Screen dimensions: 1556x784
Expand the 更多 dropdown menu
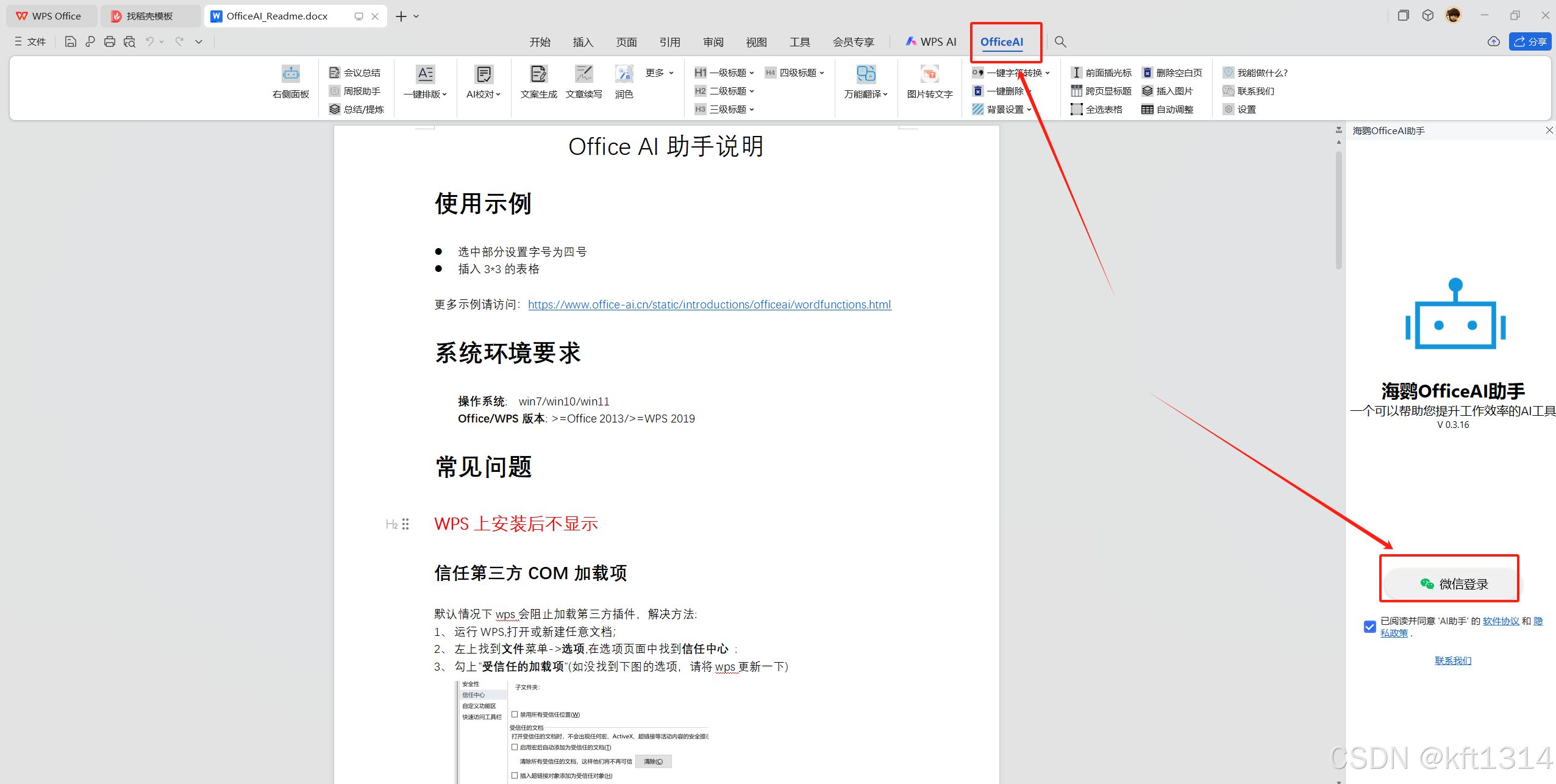(x=659, y=73)
